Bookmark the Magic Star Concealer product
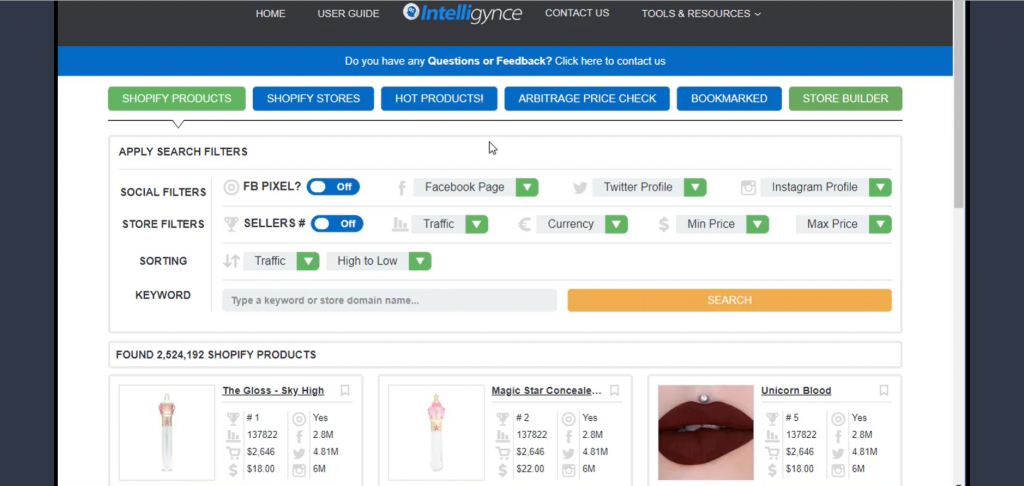Viewport: 1024px width, 486px height. [x=615, y=391]
